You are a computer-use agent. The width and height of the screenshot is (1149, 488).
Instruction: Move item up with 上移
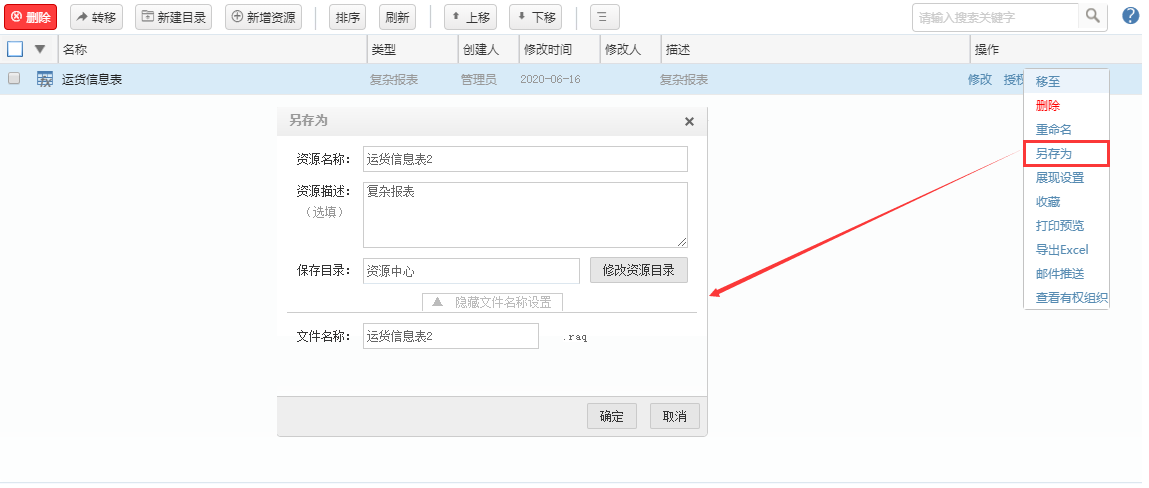469,17
